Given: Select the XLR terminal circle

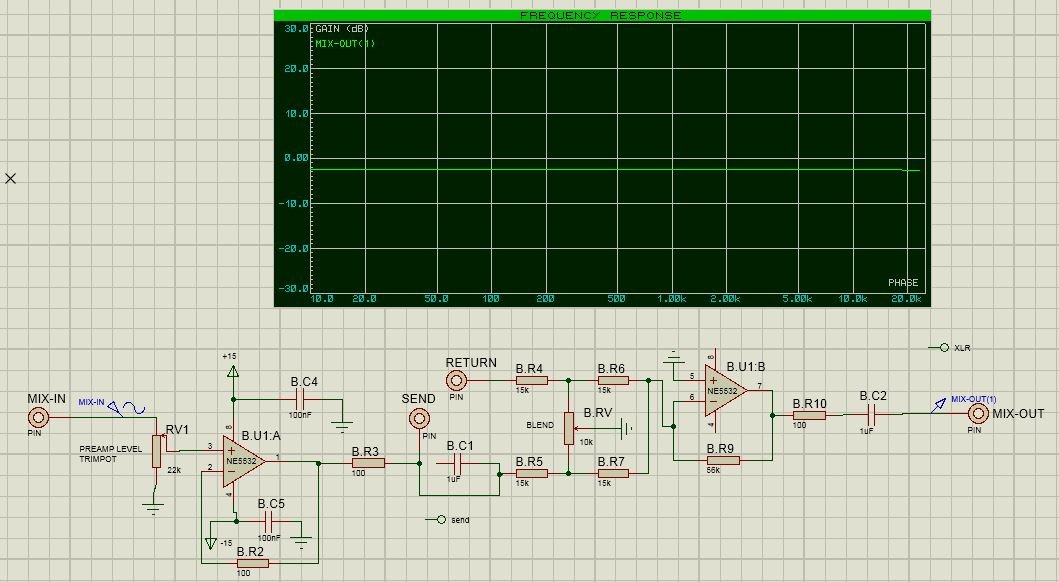Looking at the screenshot, I should [944, 348].
